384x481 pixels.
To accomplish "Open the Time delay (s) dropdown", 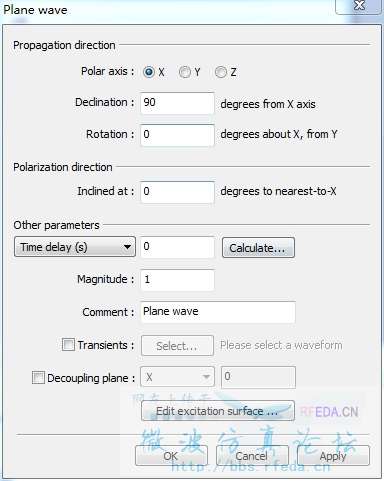I will pyautogui.click(x=75, y=247).
